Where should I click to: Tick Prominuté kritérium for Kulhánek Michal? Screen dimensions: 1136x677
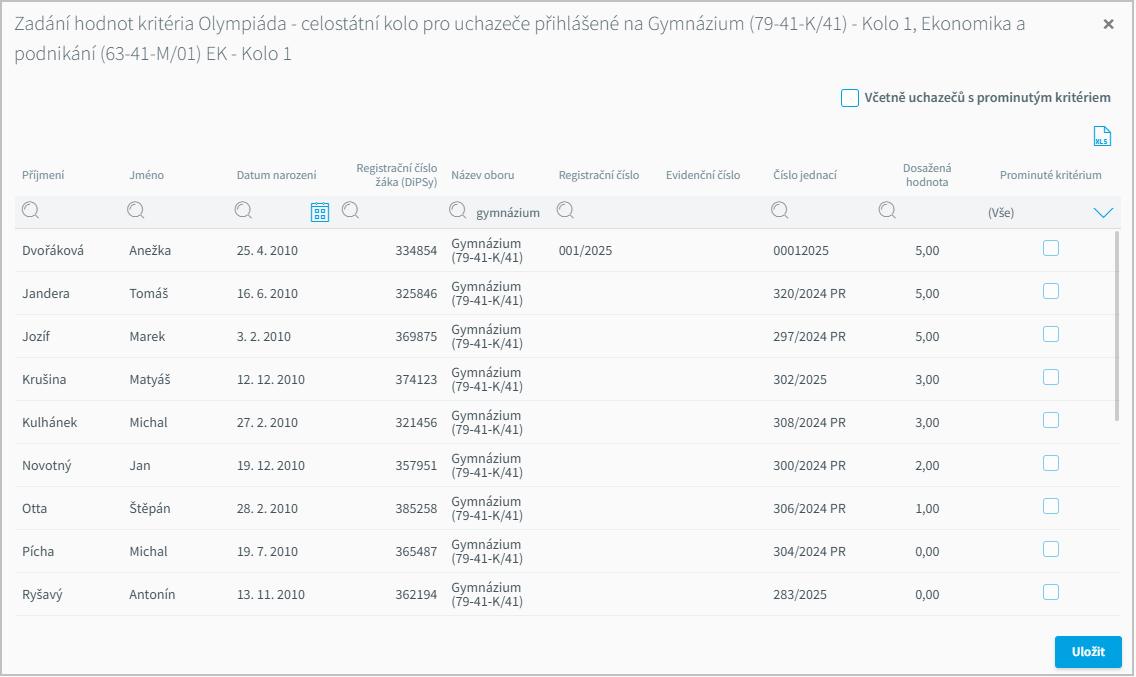[x=1051, y=420]
